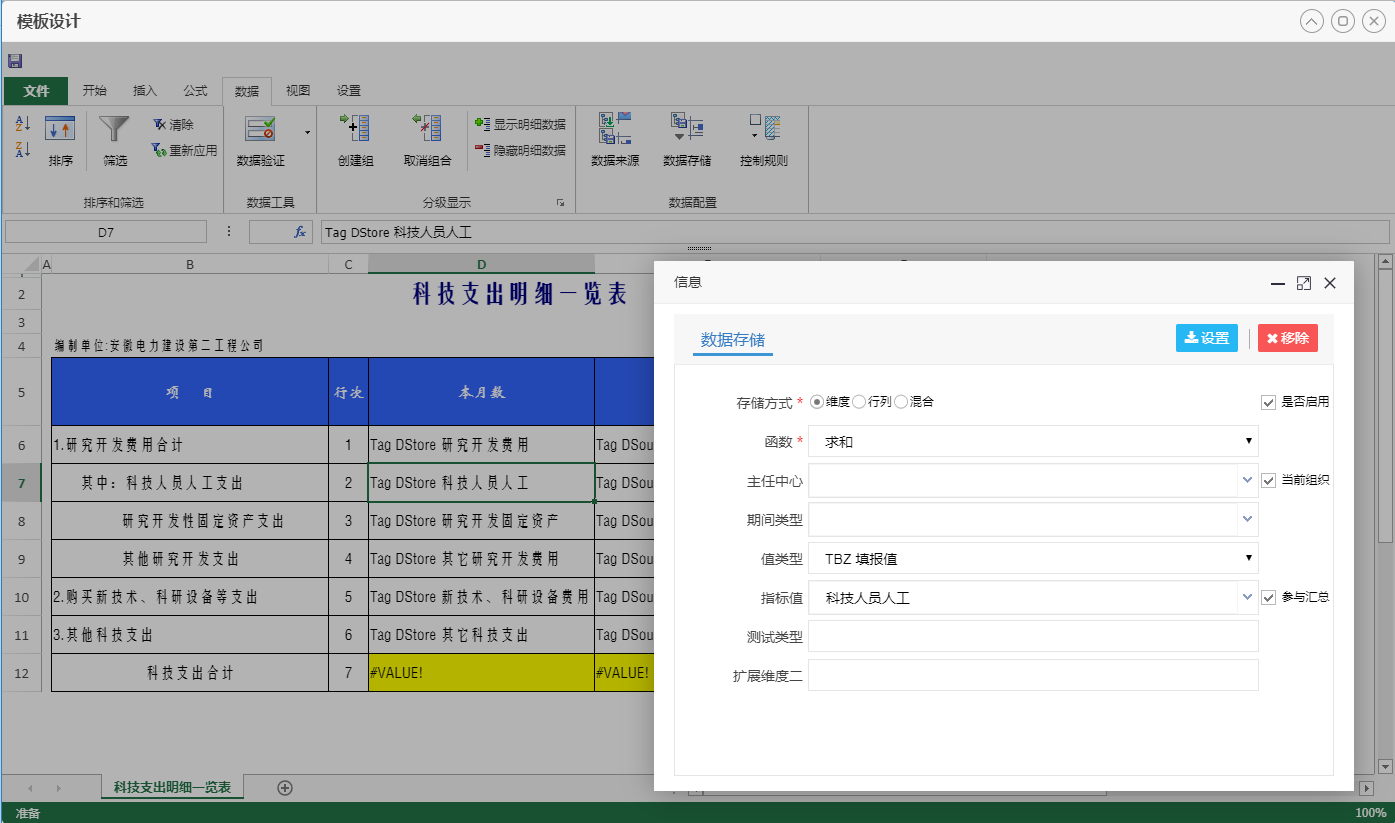Click cell 科技支出合计
The image size is (1395, 823).
click(x=190, y=673)
